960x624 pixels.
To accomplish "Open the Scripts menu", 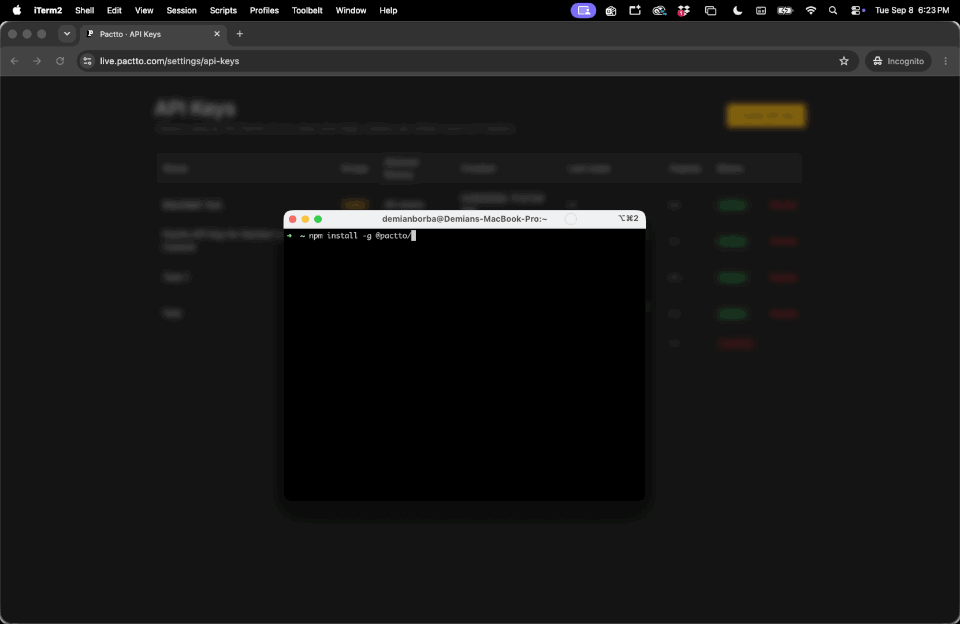I will tap(223, 10).
